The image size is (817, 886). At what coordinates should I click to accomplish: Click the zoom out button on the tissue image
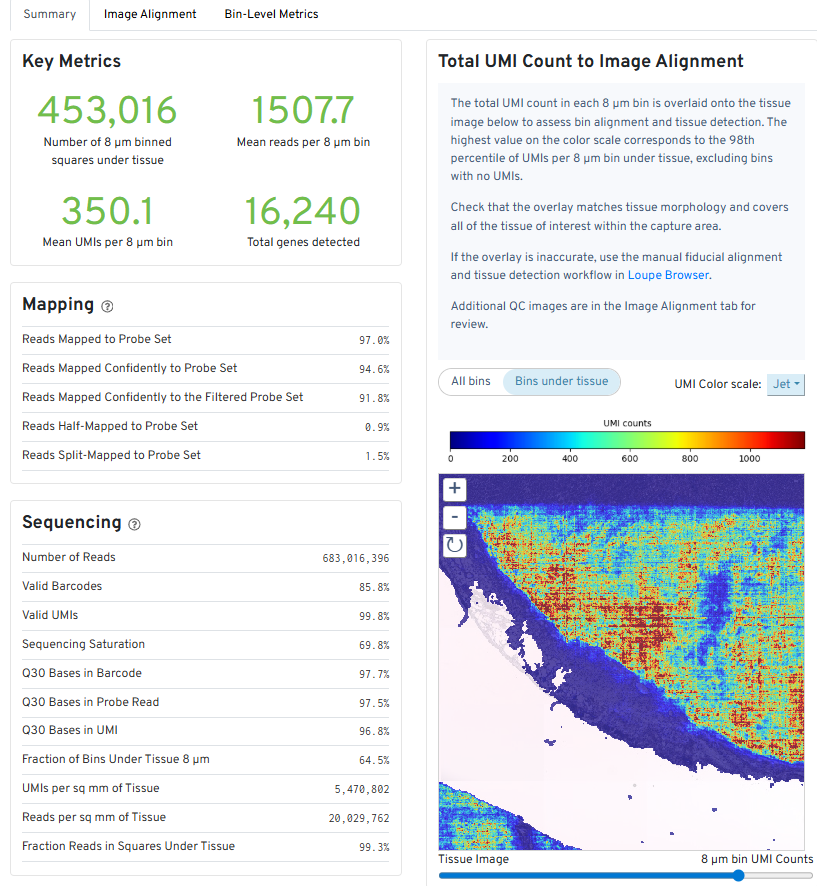click(454, 517)
